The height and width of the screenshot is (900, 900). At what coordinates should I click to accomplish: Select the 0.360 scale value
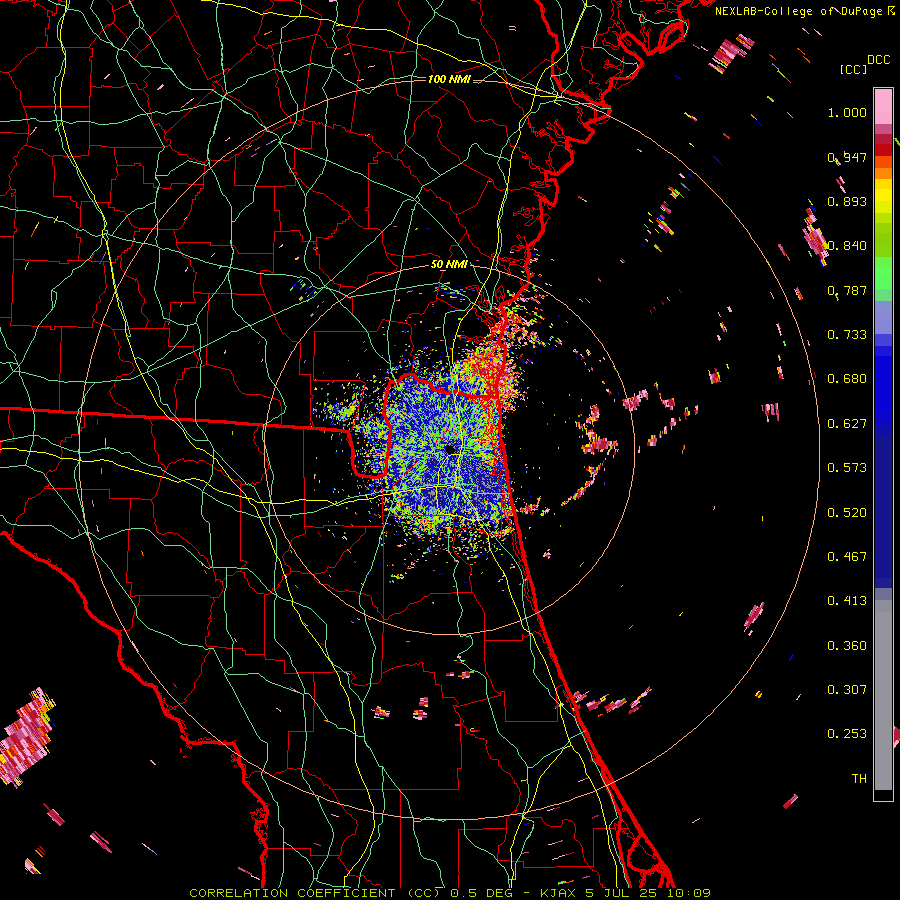click(x=847, y=646)
